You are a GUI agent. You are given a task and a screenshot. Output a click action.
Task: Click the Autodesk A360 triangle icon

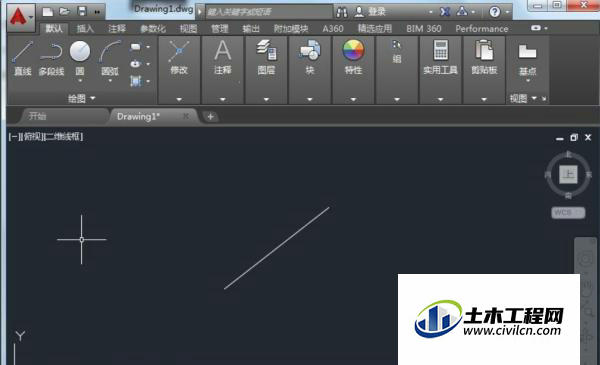point(462,12)
